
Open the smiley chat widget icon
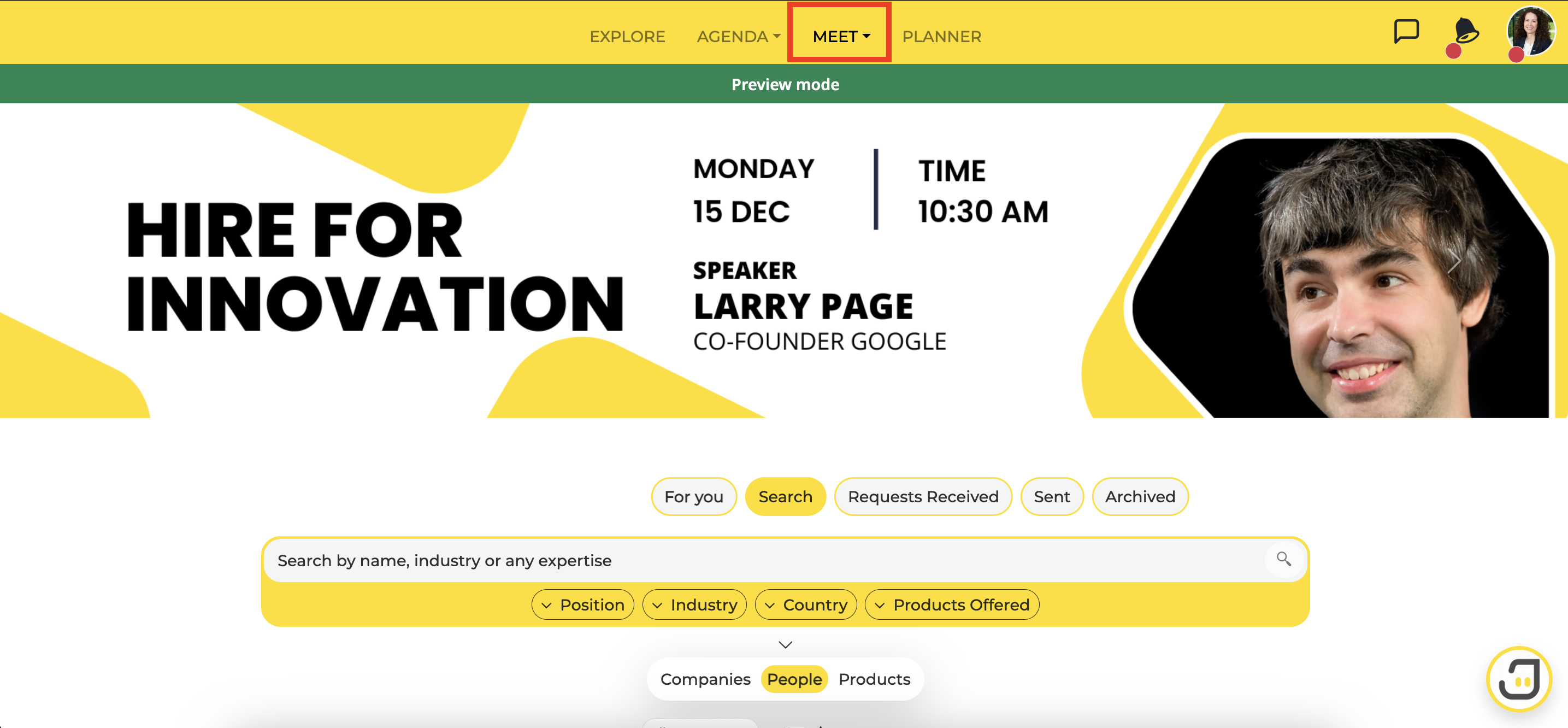point(1519,679)
